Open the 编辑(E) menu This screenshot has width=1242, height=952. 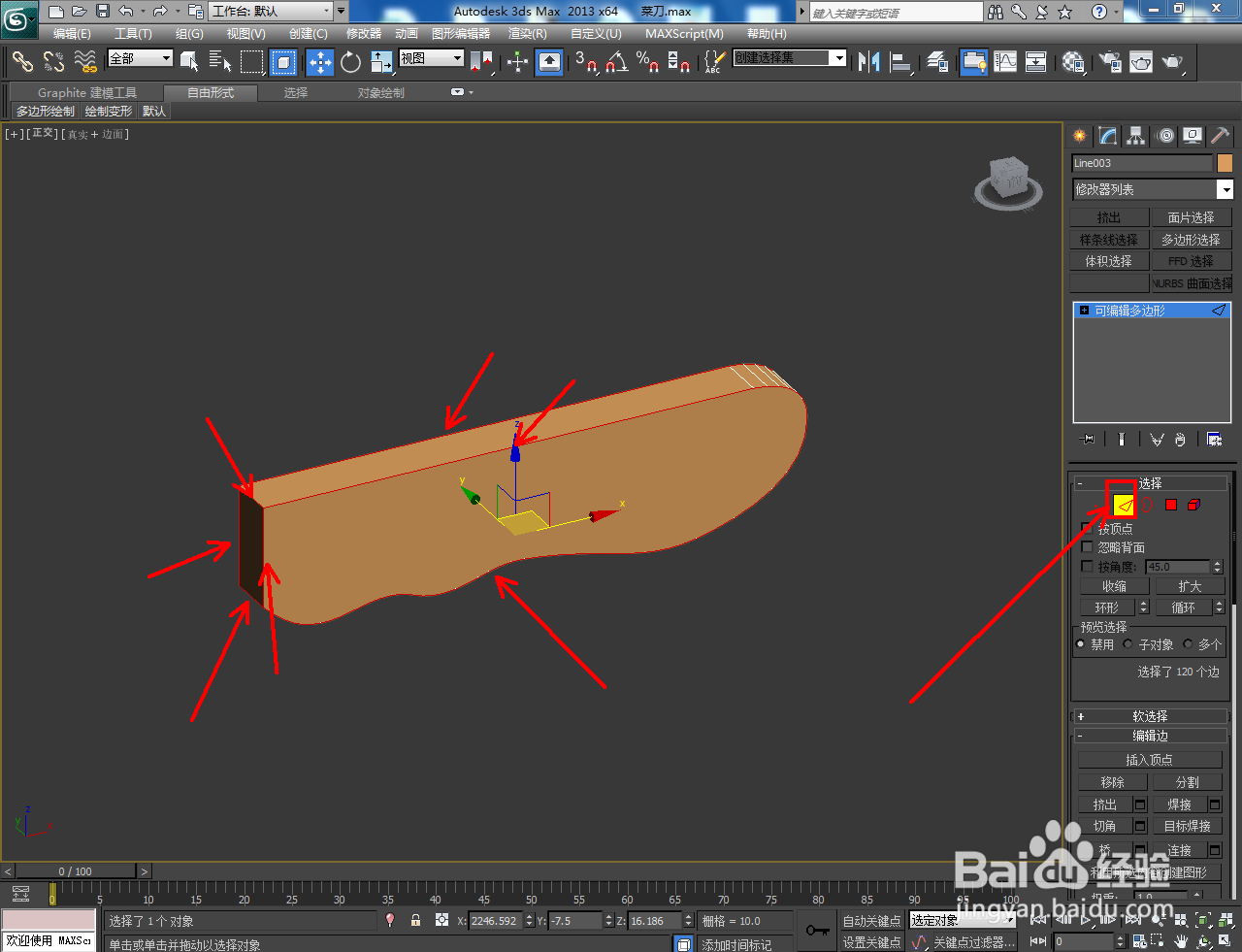click(72, 33)
